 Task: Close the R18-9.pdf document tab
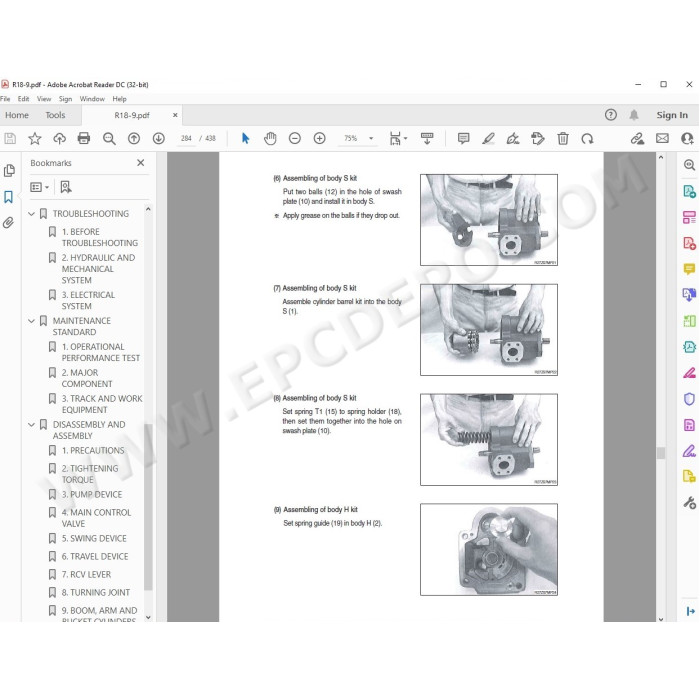pos(175,115)
